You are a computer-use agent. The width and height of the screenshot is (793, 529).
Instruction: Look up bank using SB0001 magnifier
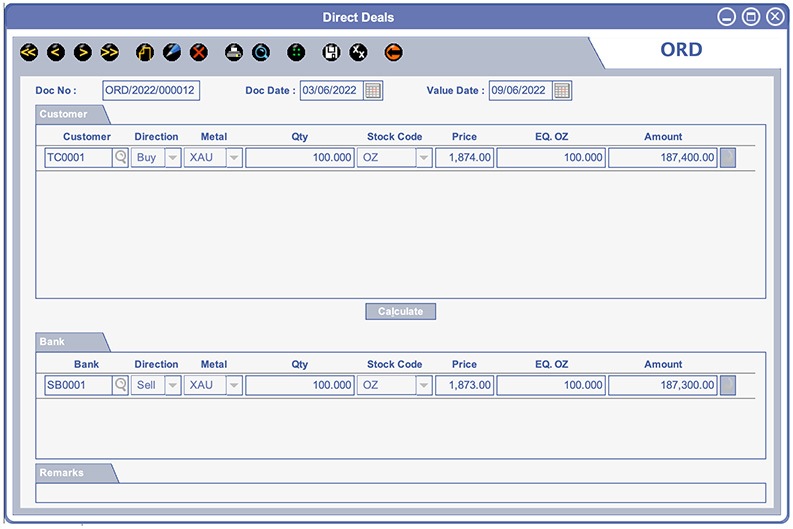(120, 385)
